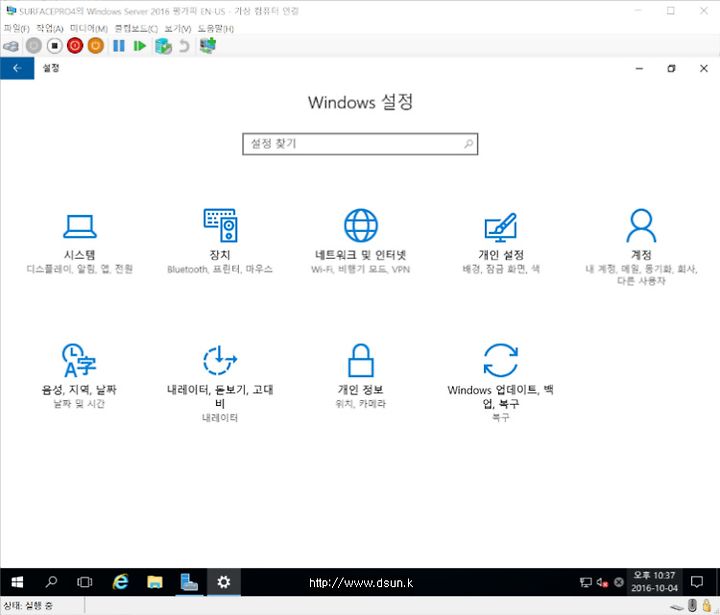
Task: Click the magnifier icon in settings search
Action: 468,144
